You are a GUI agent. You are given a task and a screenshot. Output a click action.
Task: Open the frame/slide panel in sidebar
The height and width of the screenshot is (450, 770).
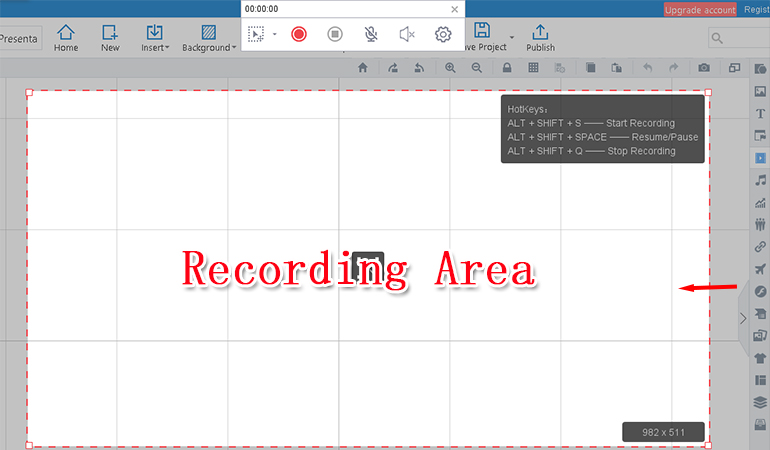pyautogui.click(x=760, y=136)
